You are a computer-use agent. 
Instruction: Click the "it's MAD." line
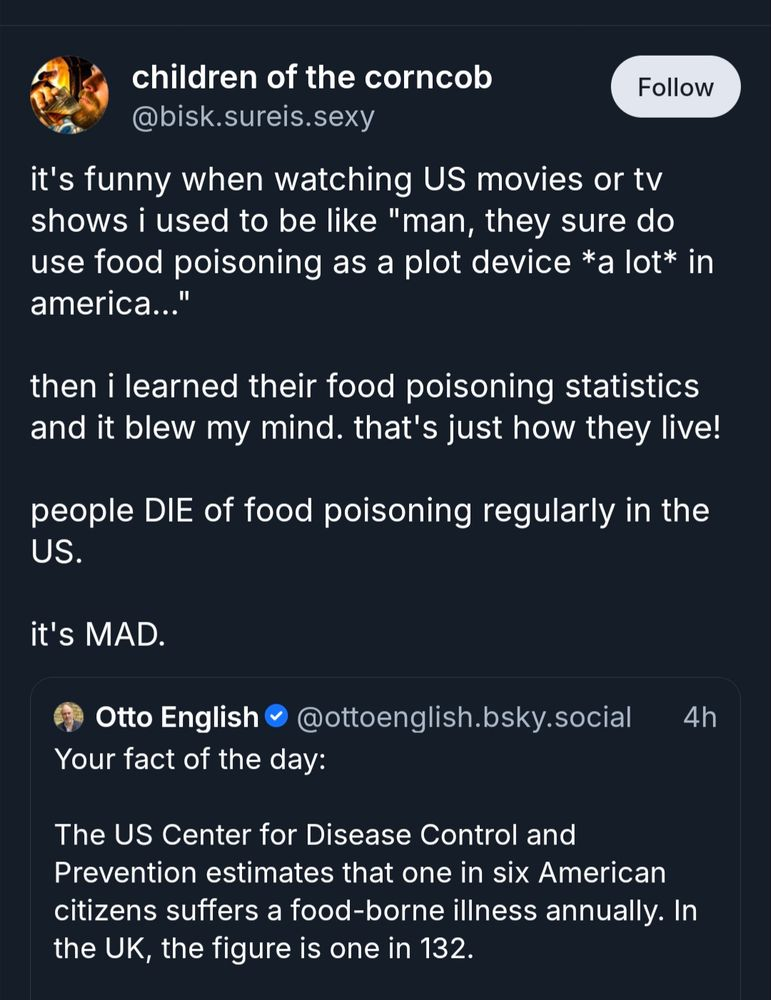coord(97,634)
